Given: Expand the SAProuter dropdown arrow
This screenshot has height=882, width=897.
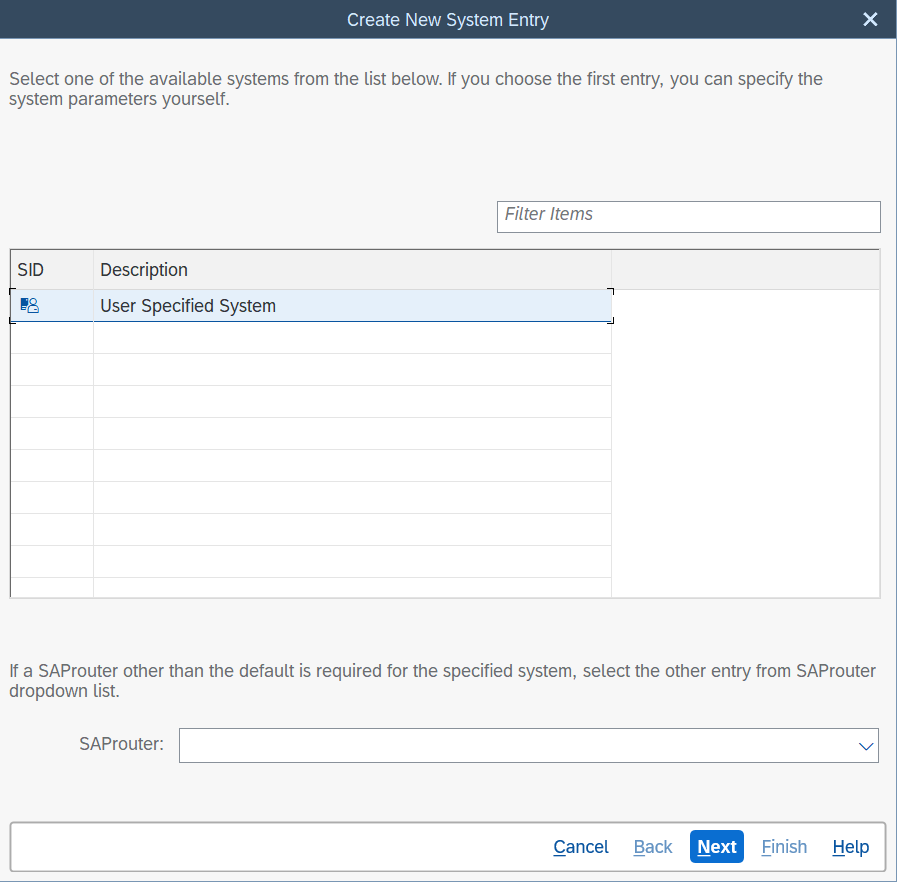Looking at the screenshot, I should pyautogui.click(x=865, y=746).
